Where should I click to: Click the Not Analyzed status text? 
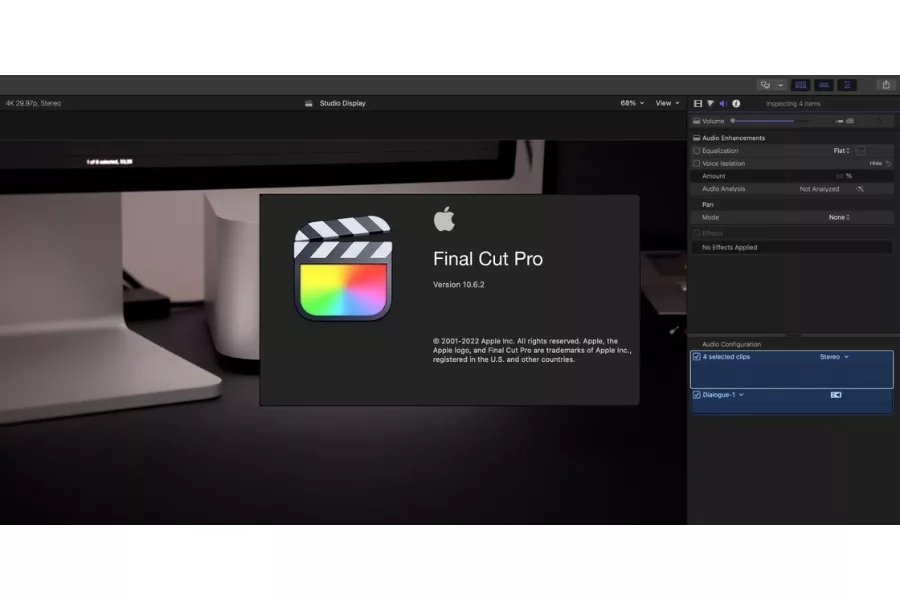point(819,189)
